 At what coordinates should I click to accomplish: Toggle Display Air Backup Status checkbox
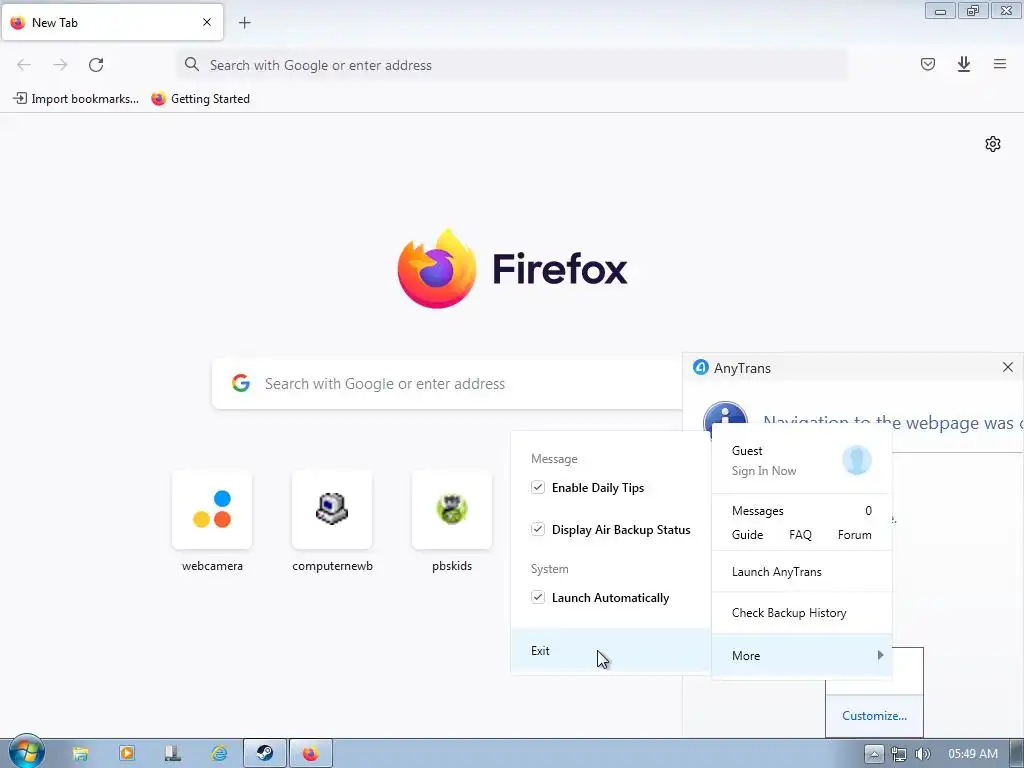537,529
